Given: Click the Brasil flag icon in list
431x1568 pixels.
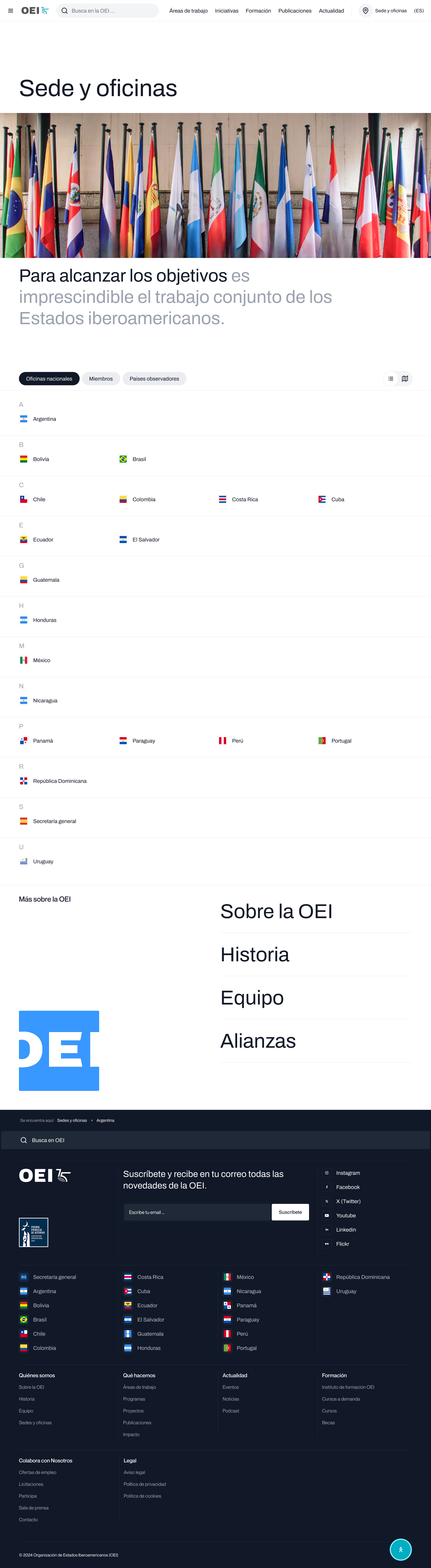Looking at the screenshot, I should [x=123, y=459].
